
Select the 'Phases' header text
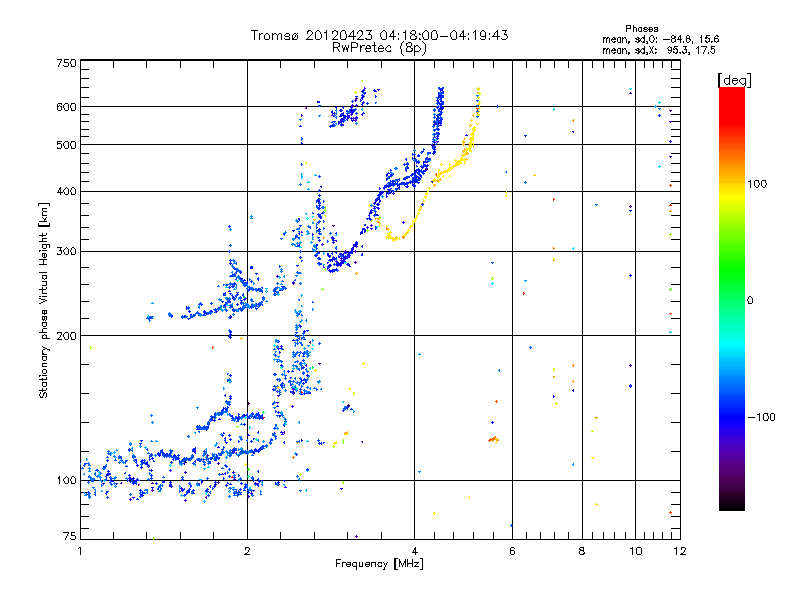641,29
